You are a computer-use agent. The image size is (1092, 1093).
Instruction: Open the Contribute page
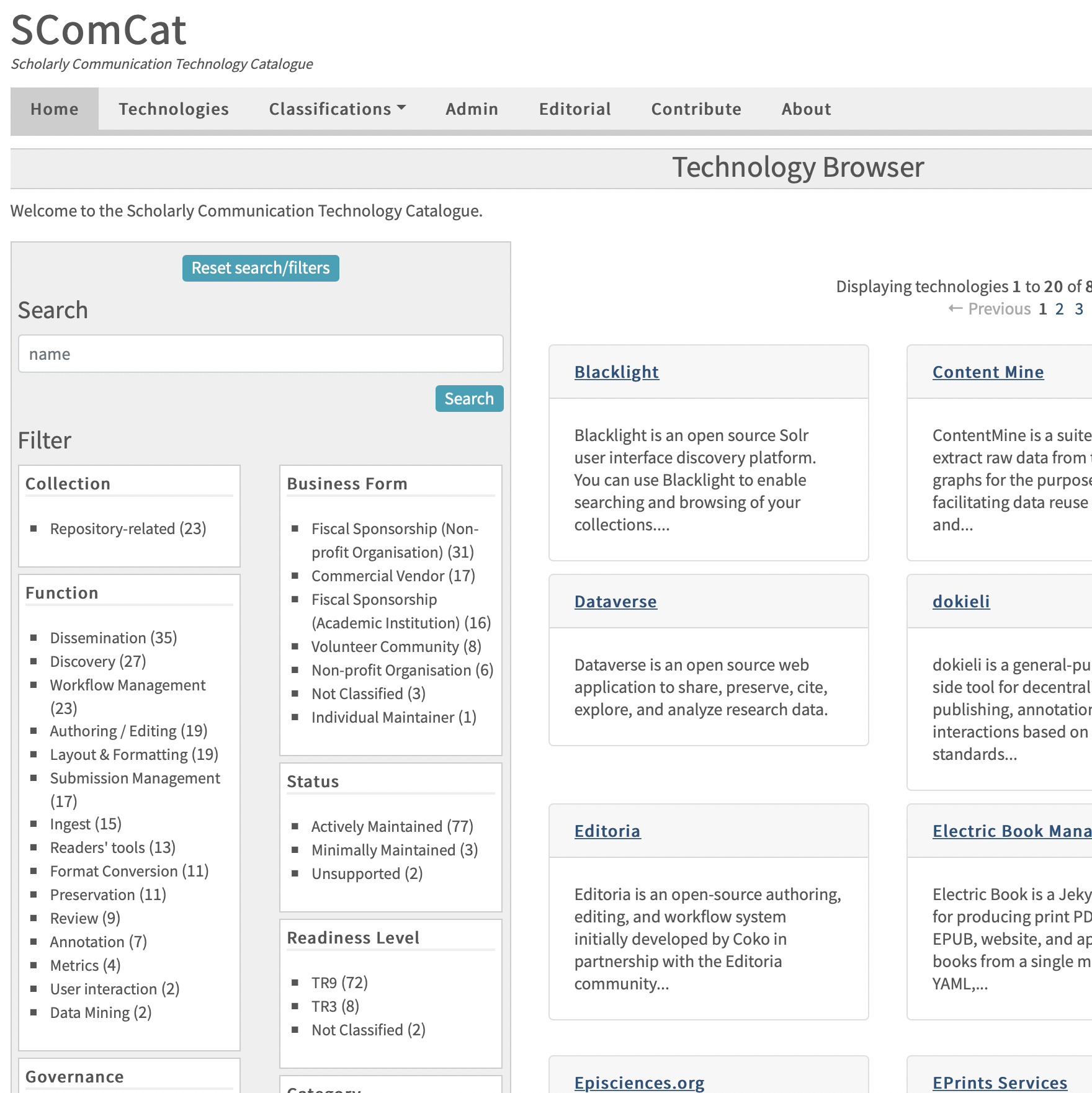[x=696, y=109]
